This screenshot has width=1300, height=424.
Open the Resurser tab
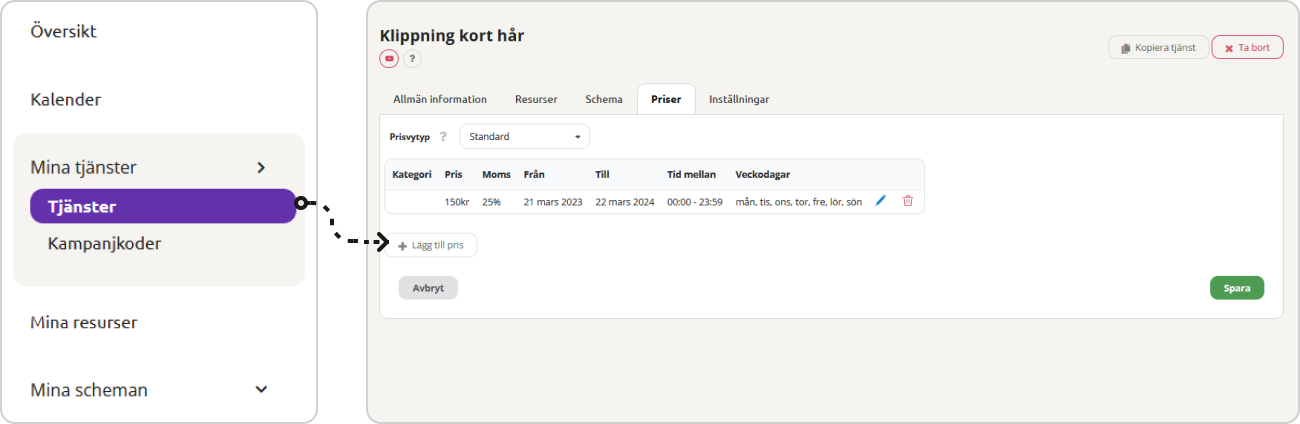pyautogui.click(x=536, y=100)
